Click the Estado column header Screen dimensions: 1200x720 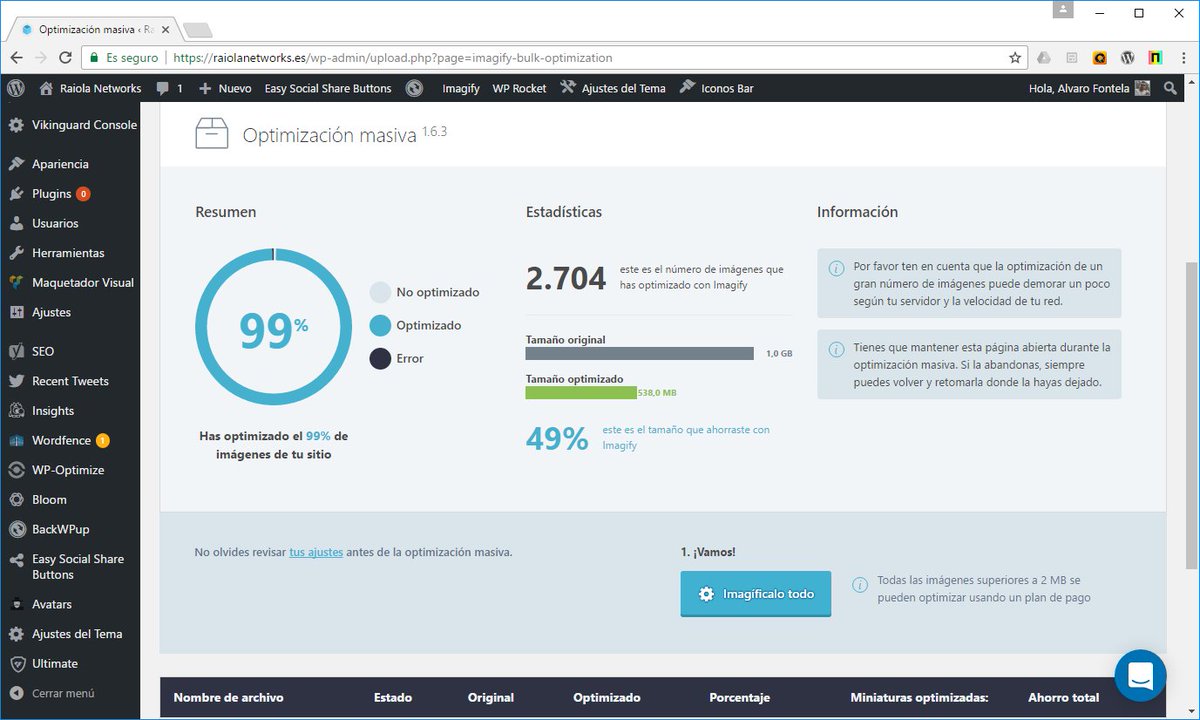(393, 697)
